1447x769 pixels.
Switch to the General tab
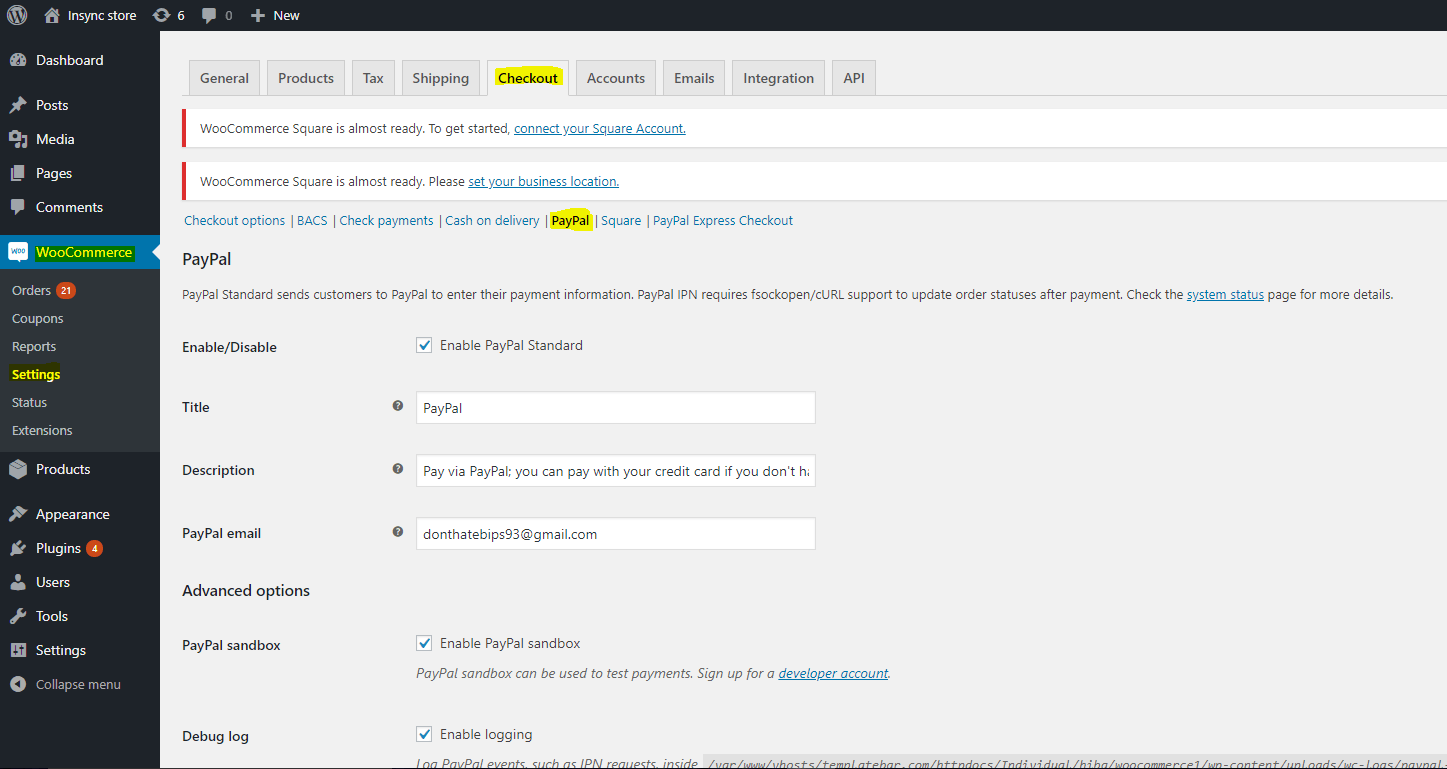(224, 78)
